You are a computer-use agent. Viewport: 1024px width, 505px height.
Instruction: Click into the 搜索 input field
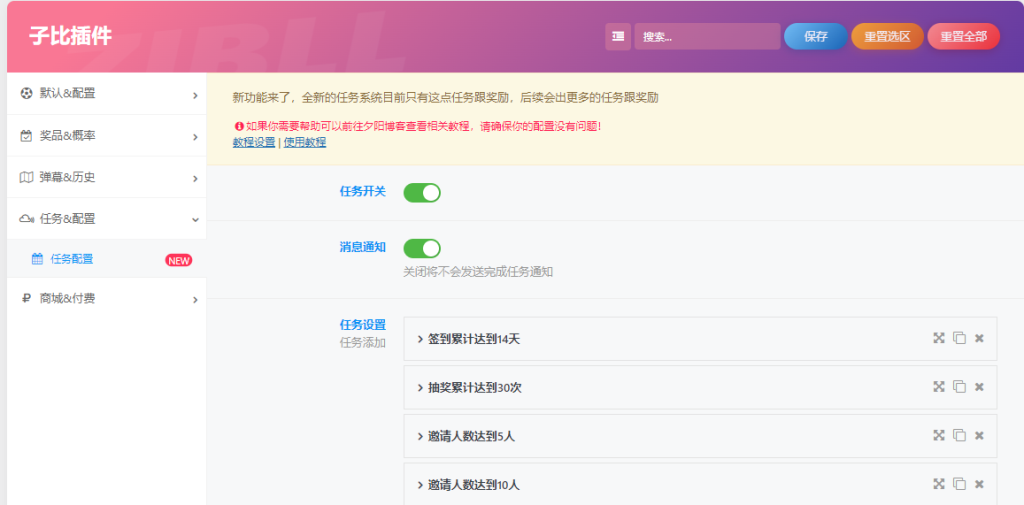706,37
